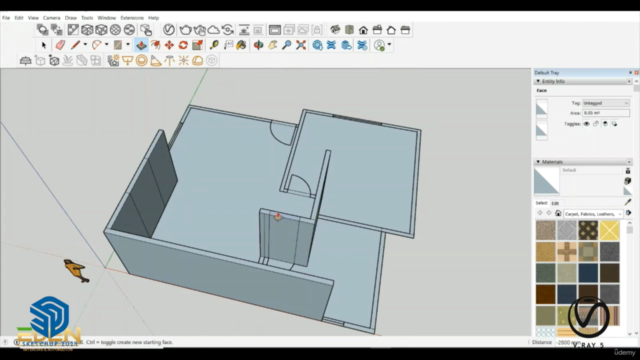Show the V-Ray frame buffer
Image resolution: width=640 pixels, height=360 pixels.
275,29
